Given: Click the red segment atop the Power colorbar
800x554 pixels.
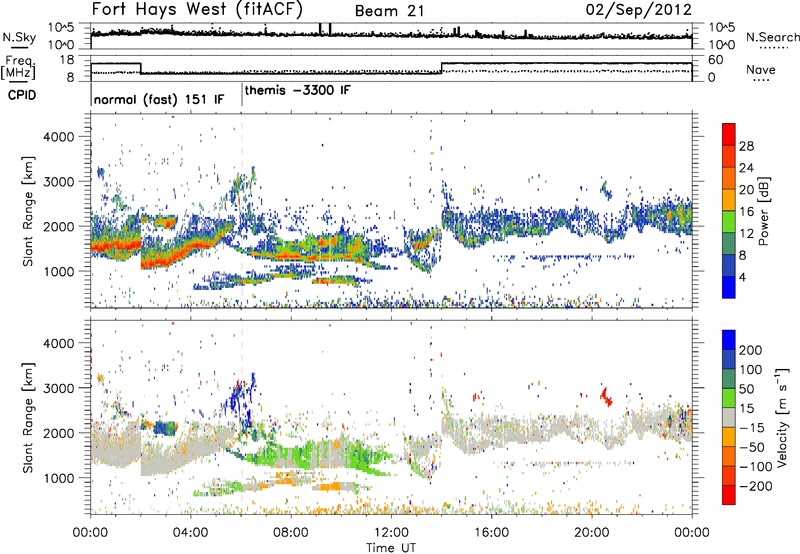Looking at the screenshot, I should [729, 135].
